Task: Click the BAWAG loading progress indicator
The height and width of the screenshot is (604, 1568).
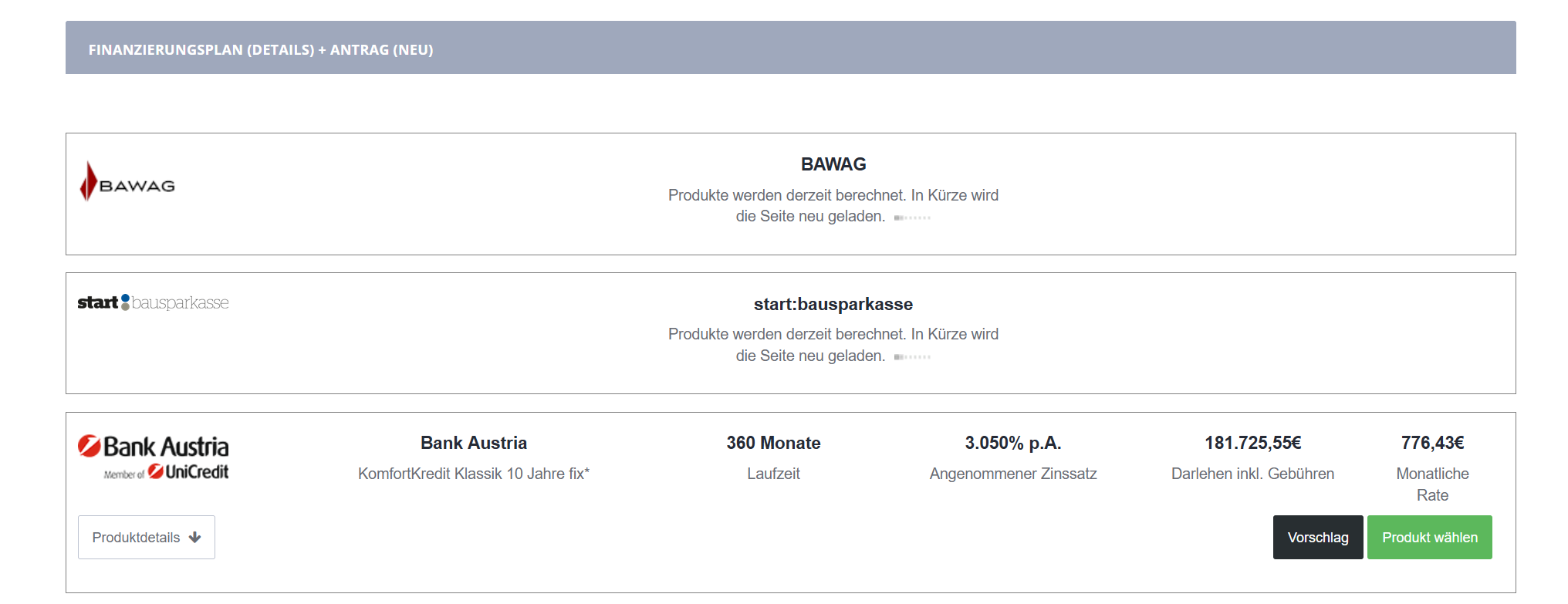Action: pos(912,218)
